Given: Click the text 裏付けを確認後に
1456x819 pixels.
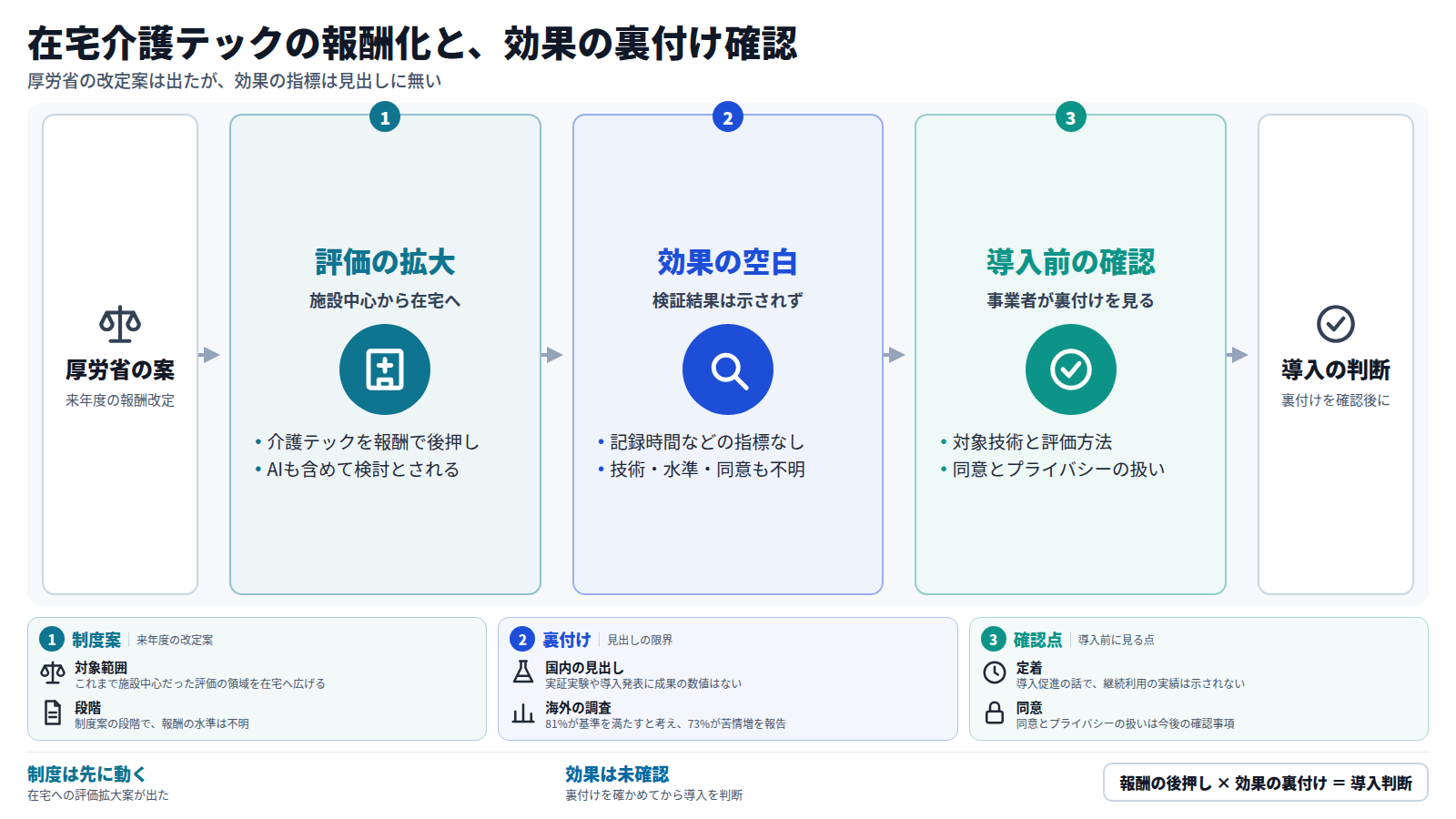Looking at the screenshot, I should pos(1336,400).
